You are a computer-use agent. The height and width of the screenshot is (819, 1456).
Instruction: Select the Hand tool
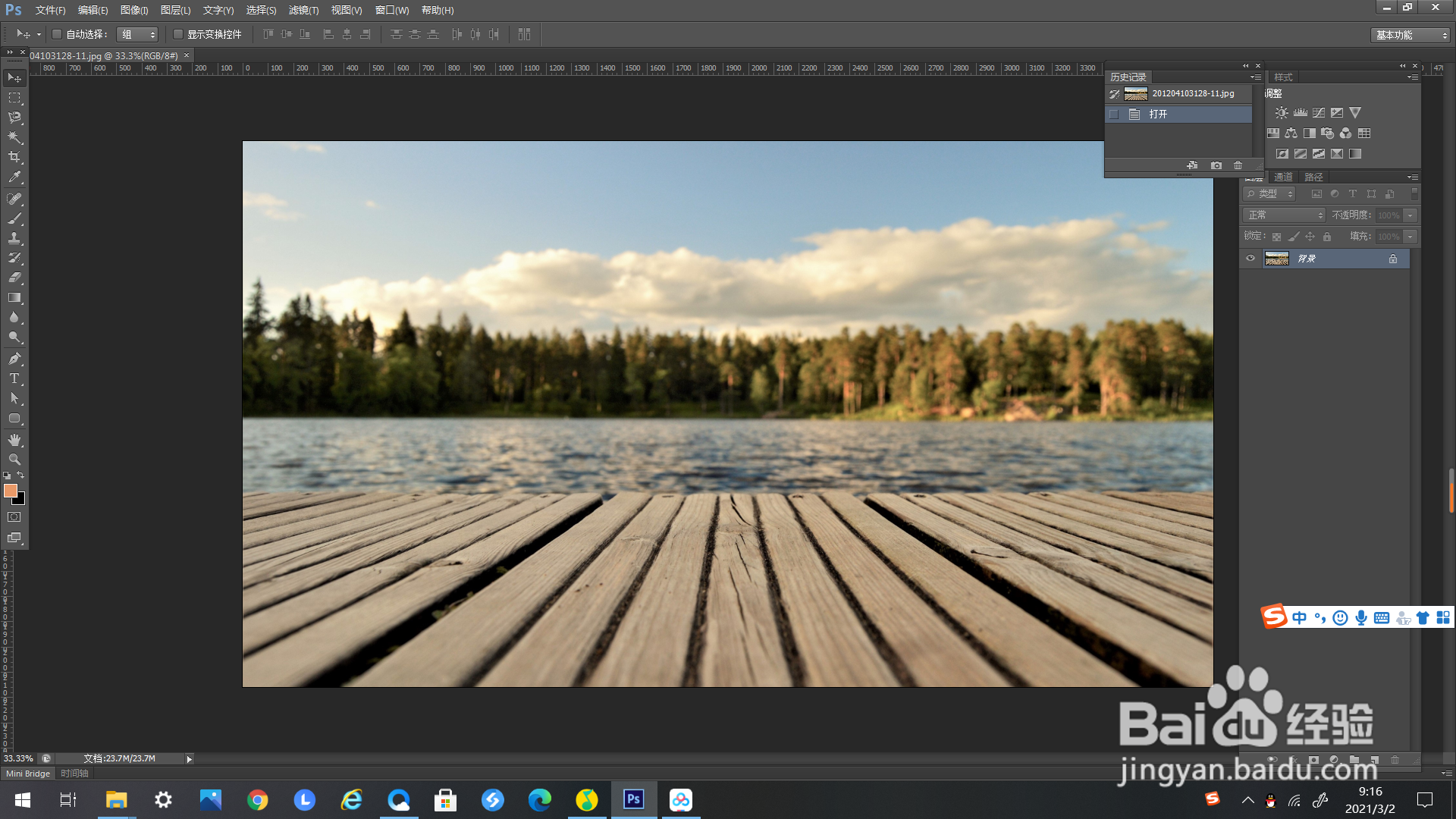coord(14,440)
